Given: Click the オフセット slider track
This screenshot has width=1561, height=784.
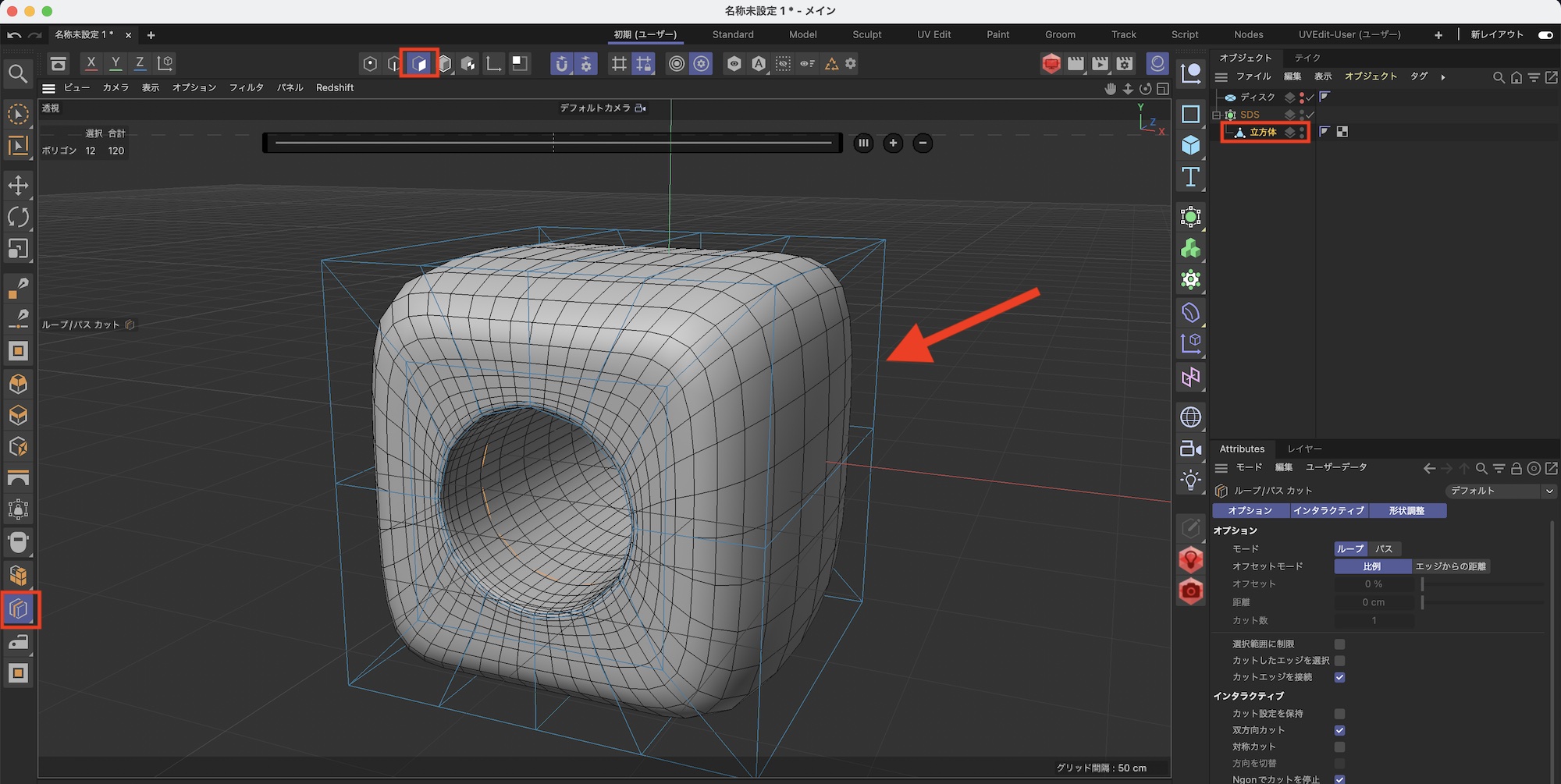Looking at the screenshot, I should (1483, 584).
